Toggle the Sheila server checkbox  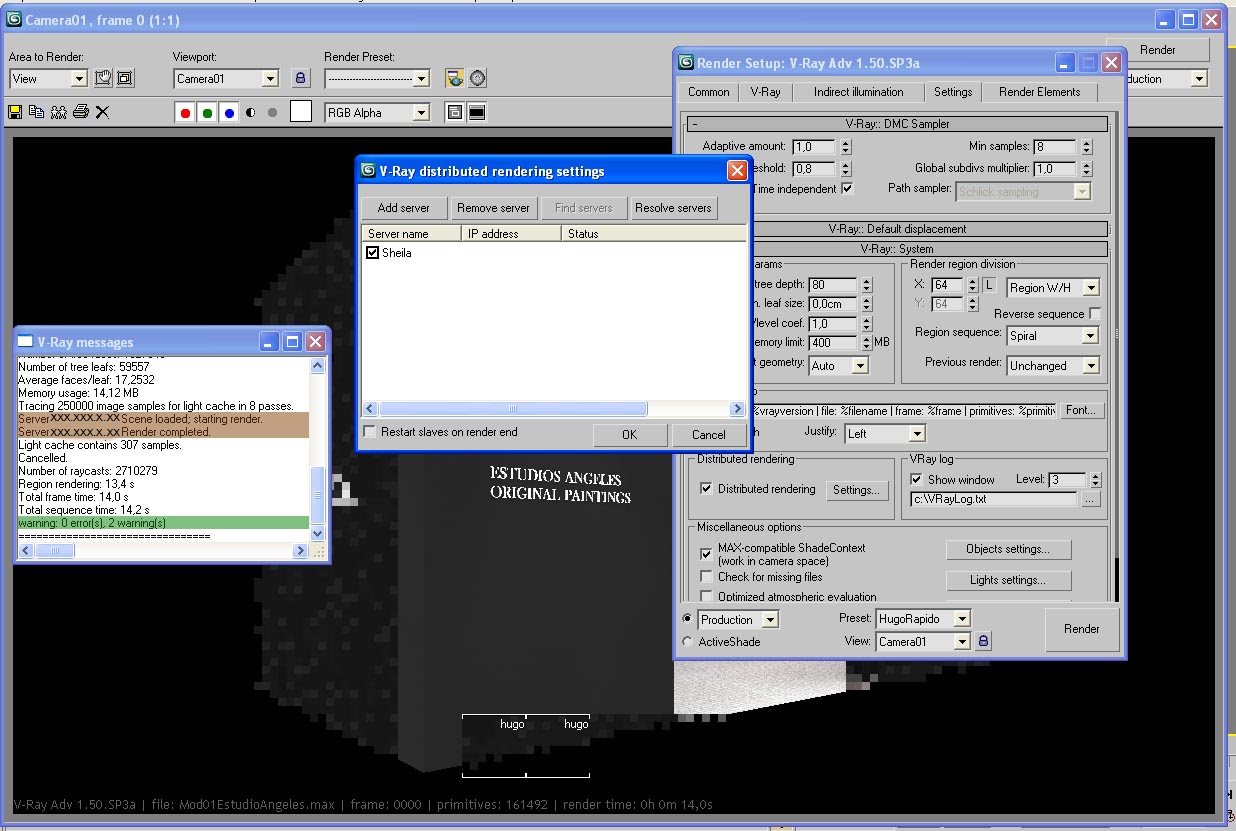tap(373, 254)
